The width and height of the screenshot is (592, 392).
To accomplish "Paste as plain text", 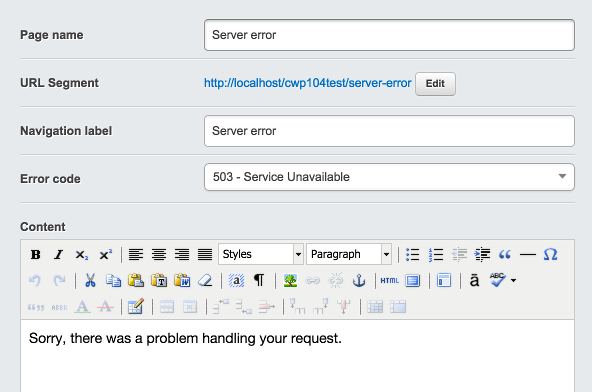I will 159,281.
